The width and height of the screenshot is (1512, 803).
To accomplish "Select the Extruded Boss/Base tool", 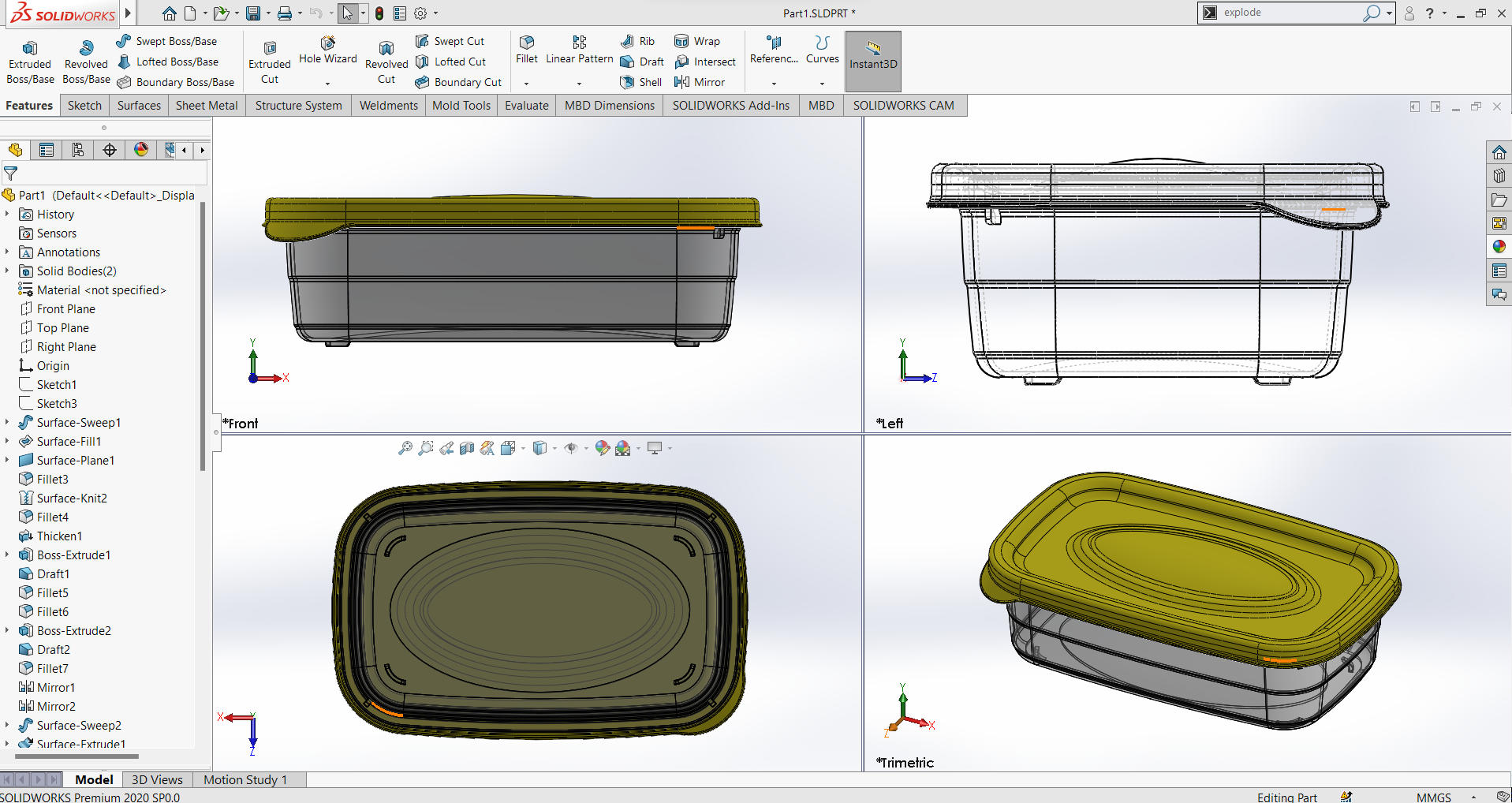I will (30, 62).
